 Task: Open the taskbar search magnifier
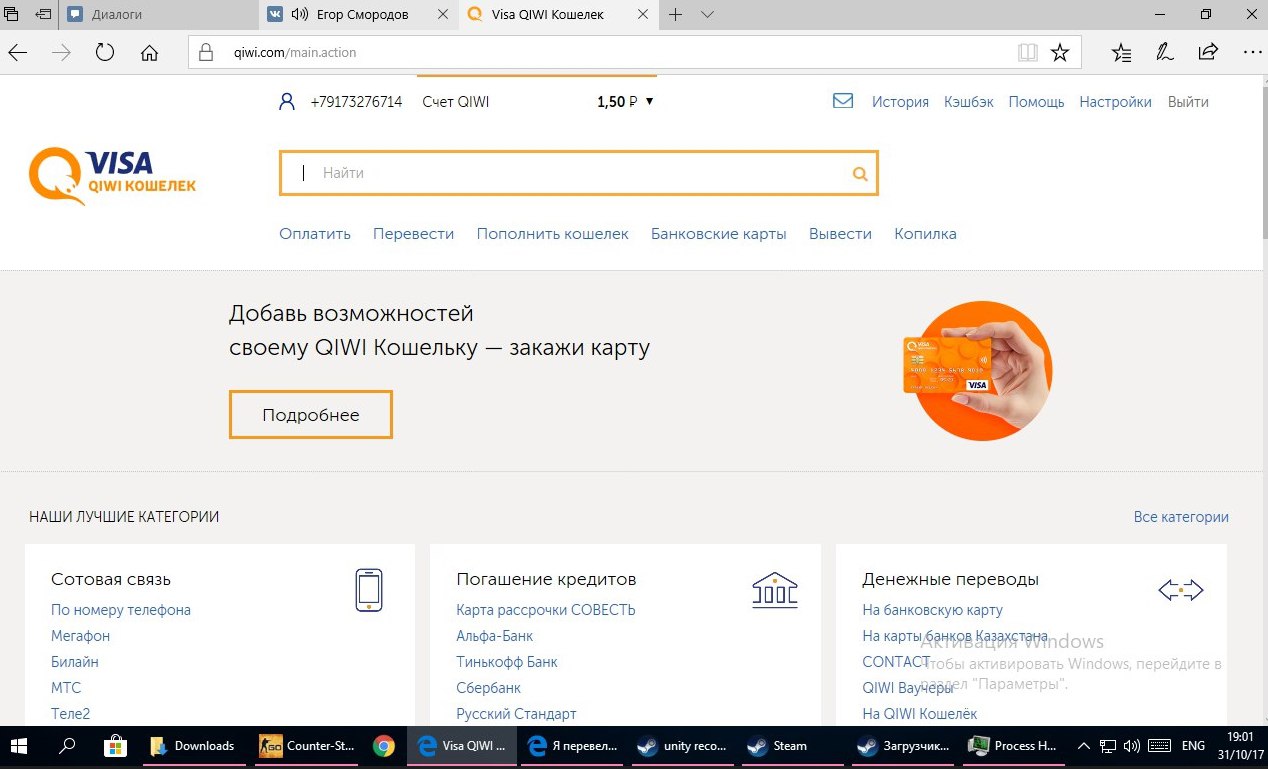pyautogui.click(x=67, y=746)
